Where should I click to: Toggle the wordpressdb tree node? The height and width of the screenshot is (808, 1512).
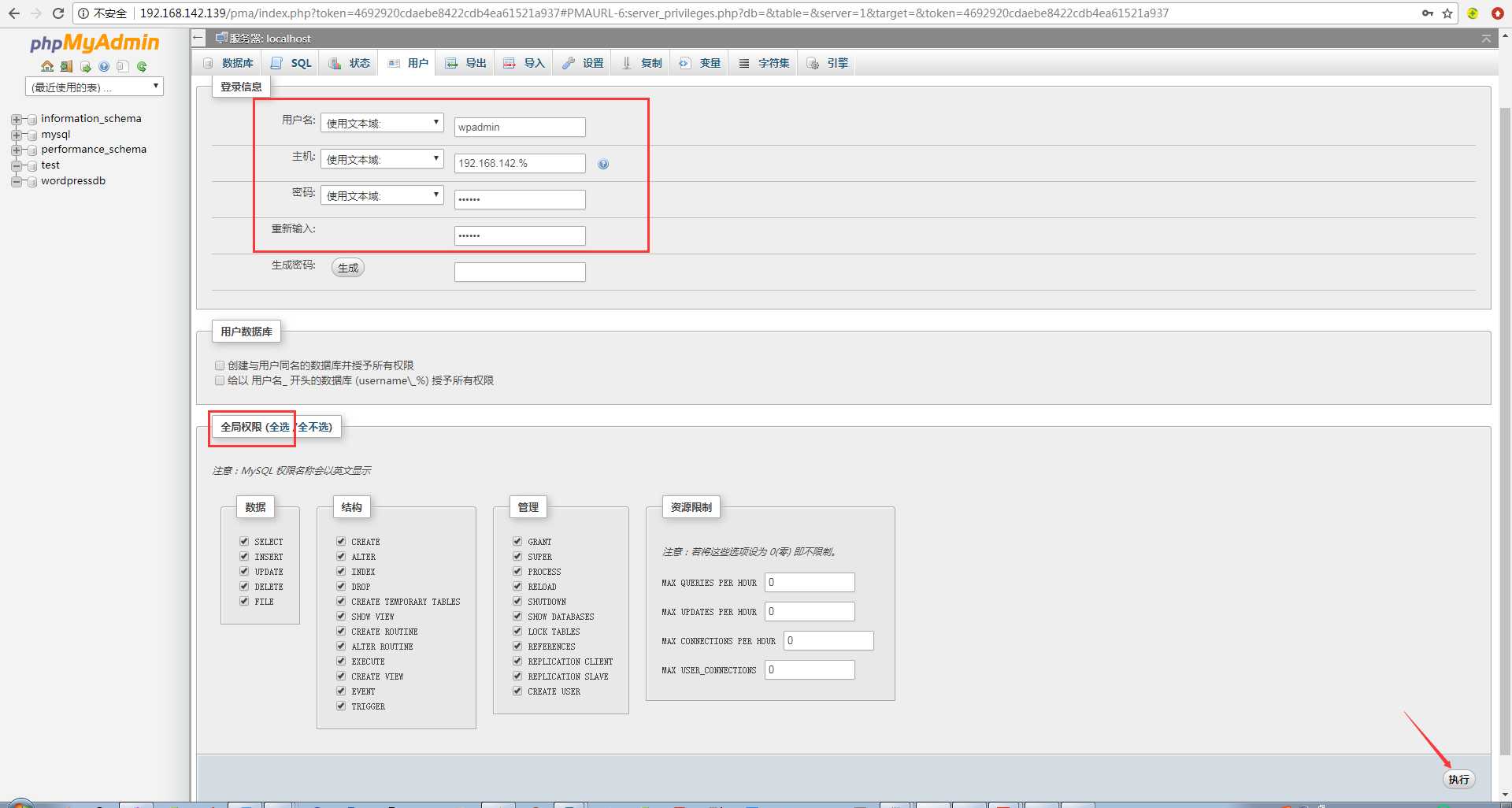point(16,182)
